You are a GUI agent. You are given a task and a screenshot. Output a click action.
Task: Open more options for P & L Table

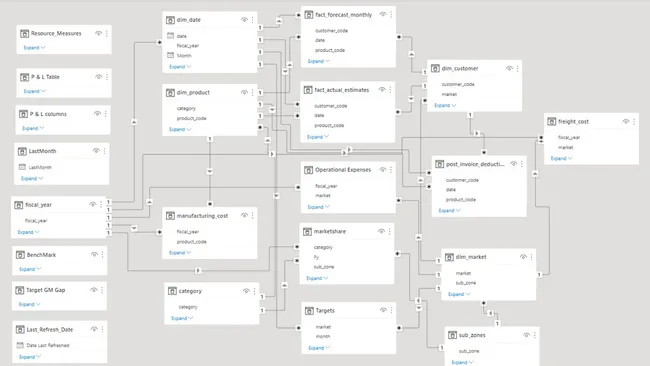(107, 77)
